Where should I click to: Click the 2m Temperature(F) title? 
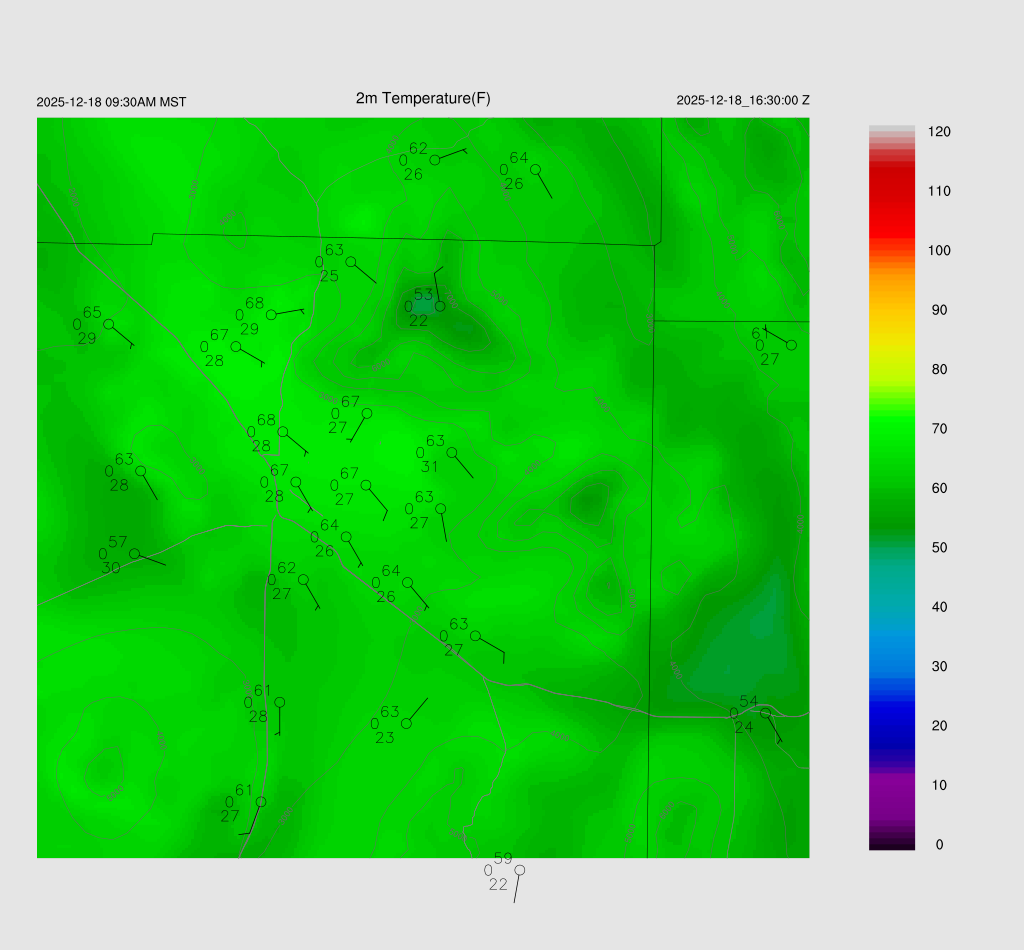click(x=423, y=98)
